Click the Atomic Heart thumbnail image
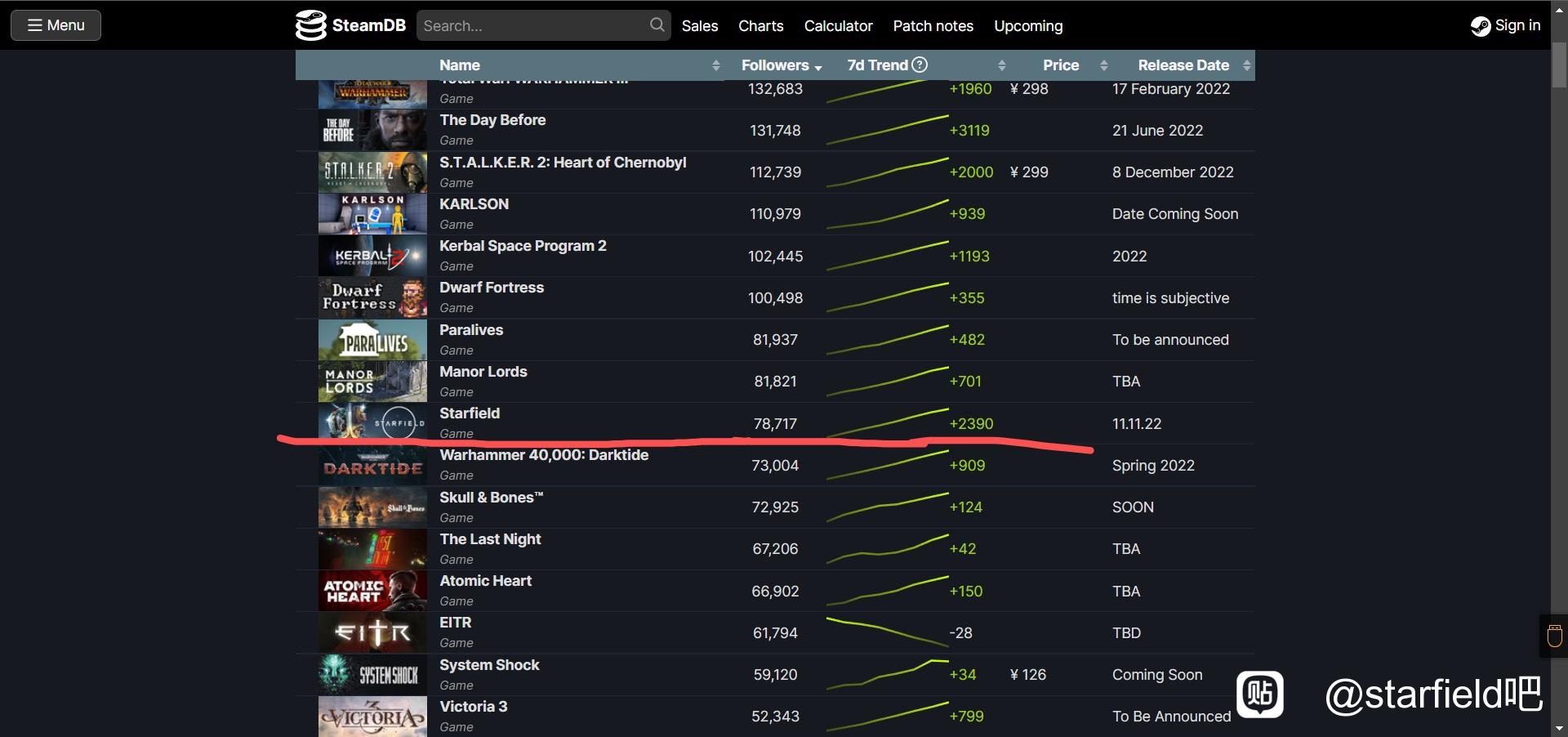The image size is (1568, 737). pyautogui.click(x=372, y=592)
